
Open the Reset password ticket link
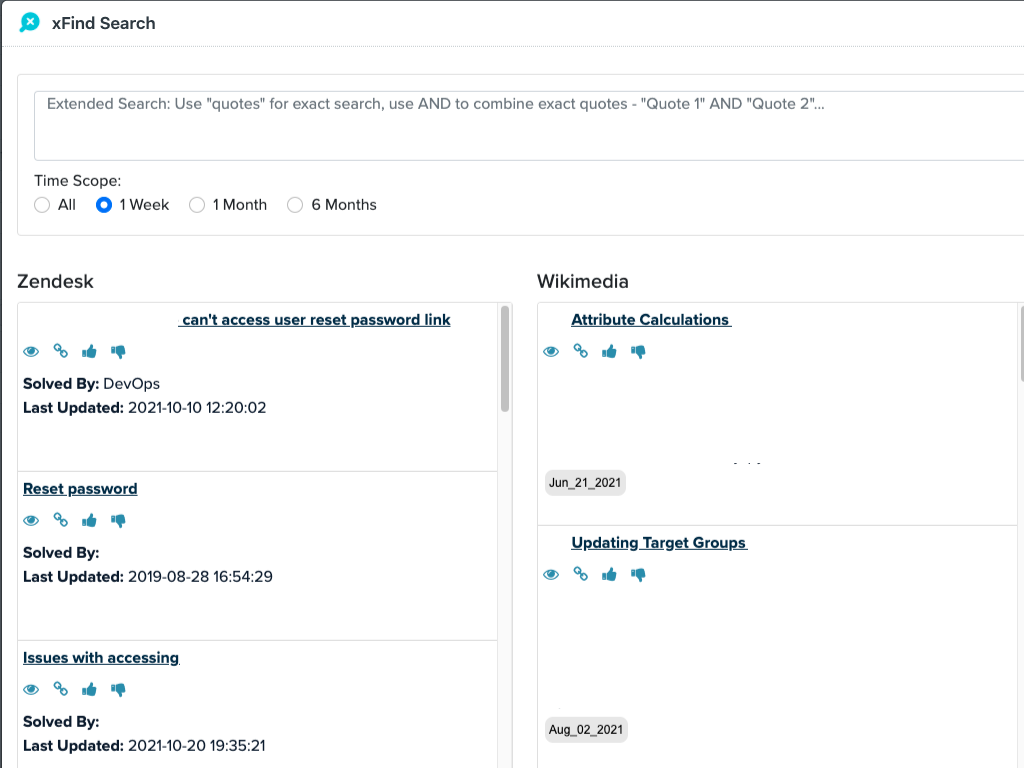[80, 489]
